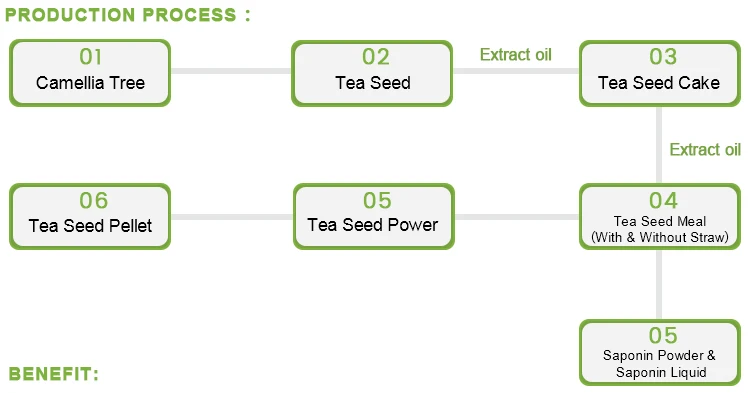This screenshot has width=750, height=393.
Task: Click the number 02 above Tea Seed
Action: click(x=375, y=57)
